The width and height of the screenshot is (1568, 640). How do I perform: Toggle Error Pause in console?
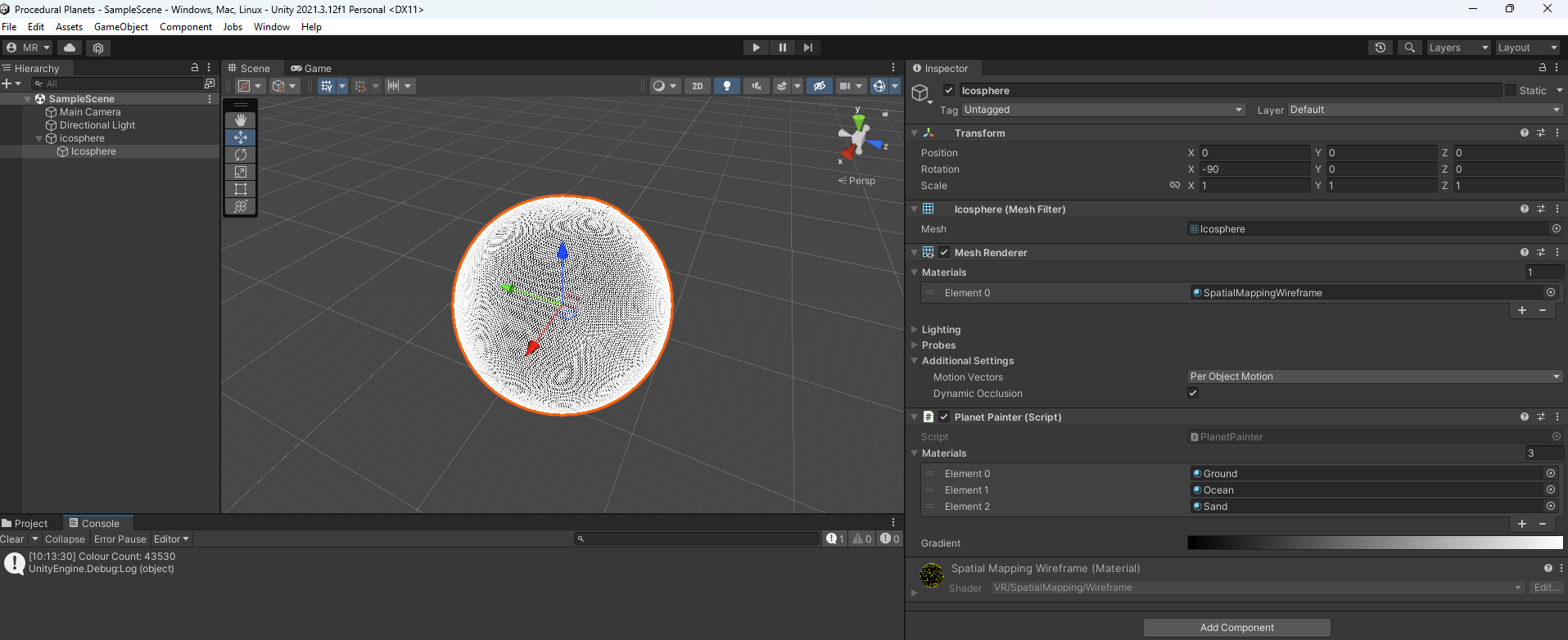point(120,539)
